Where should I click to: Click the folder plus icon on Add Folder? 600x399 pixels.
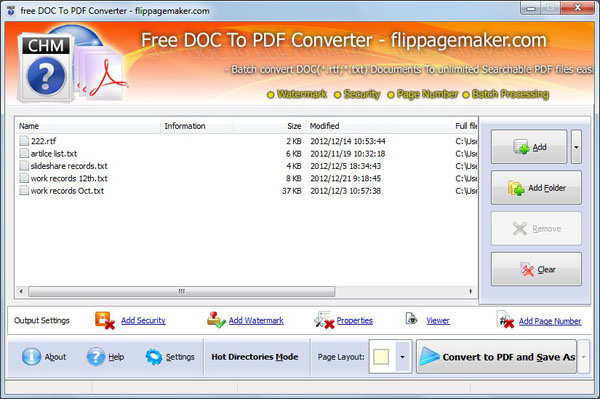[516, 188]
